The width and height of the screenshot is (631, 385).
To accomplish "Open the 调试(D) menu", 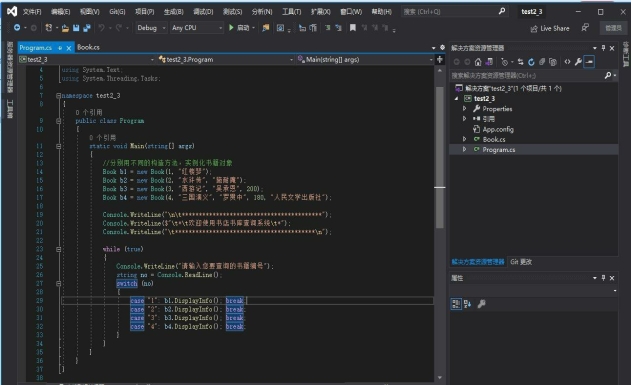I will point(203,12).
